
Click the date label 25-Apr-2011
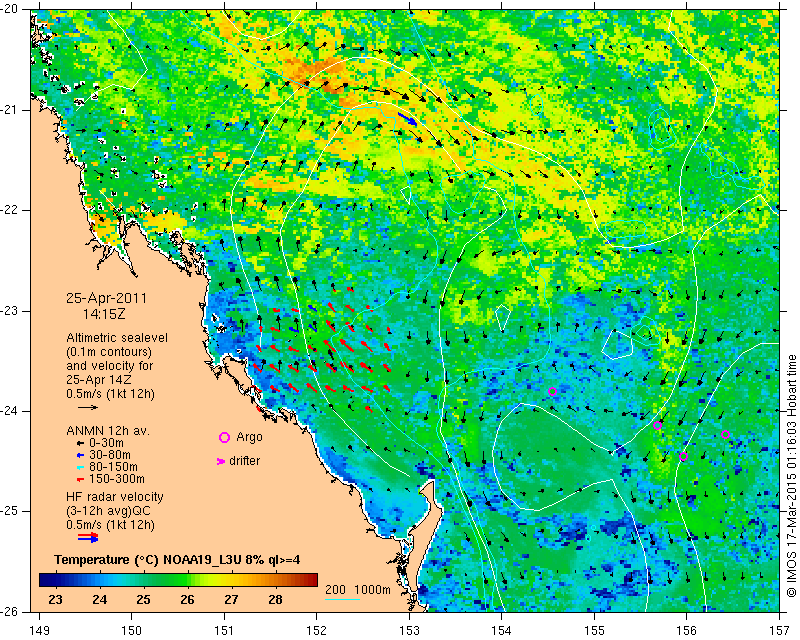[106, 298]
